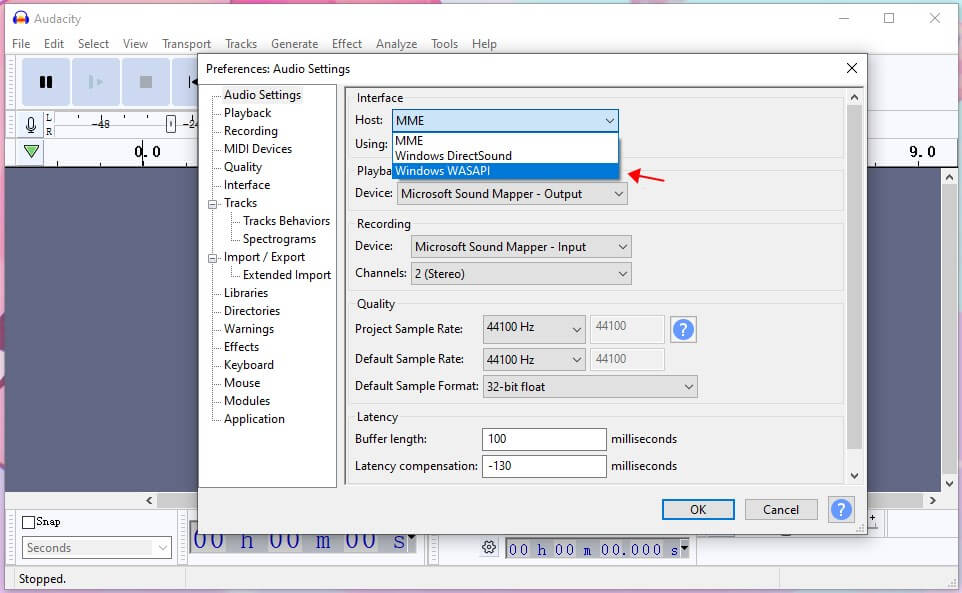This screenshot has height=593, width=962.
Task: Select Extended Import in preferences tree
Action: (x=287, y=275)
